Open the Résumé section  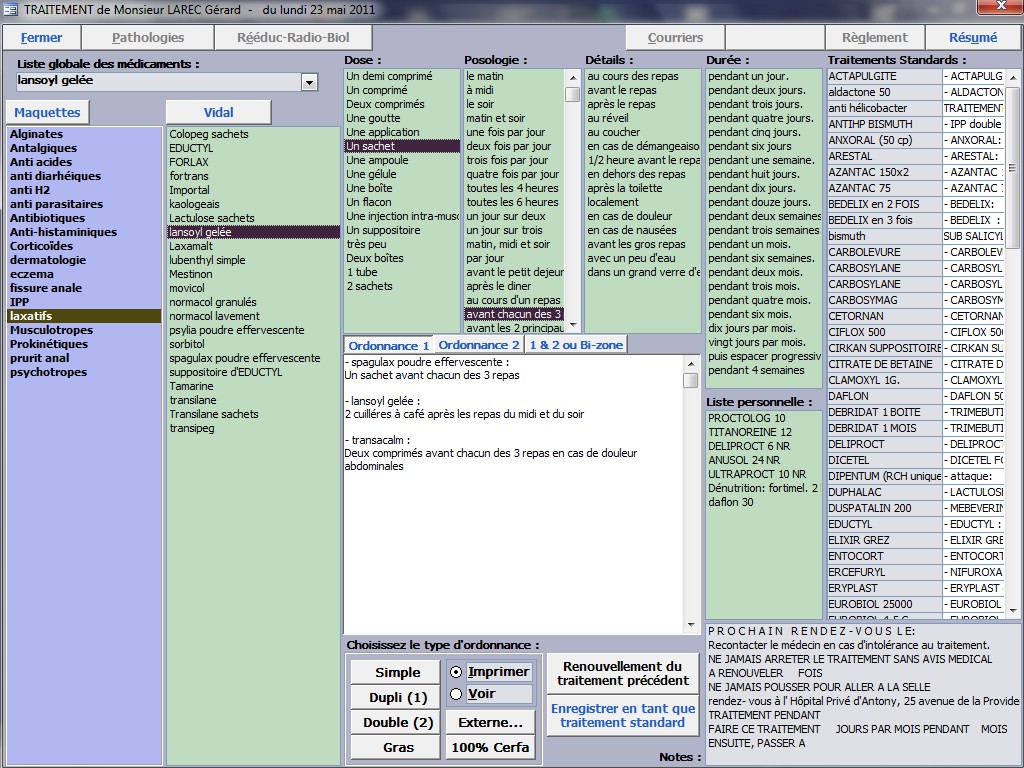972,38
